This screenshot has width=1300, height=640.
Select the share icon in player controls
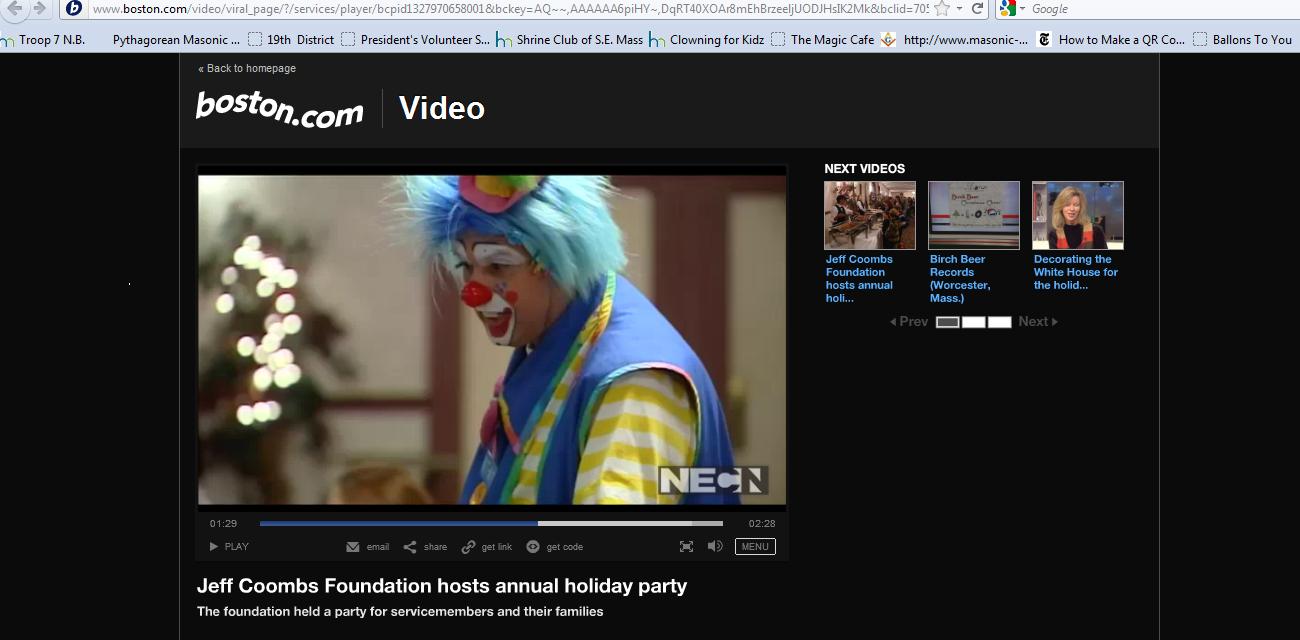tap(410, 546)
